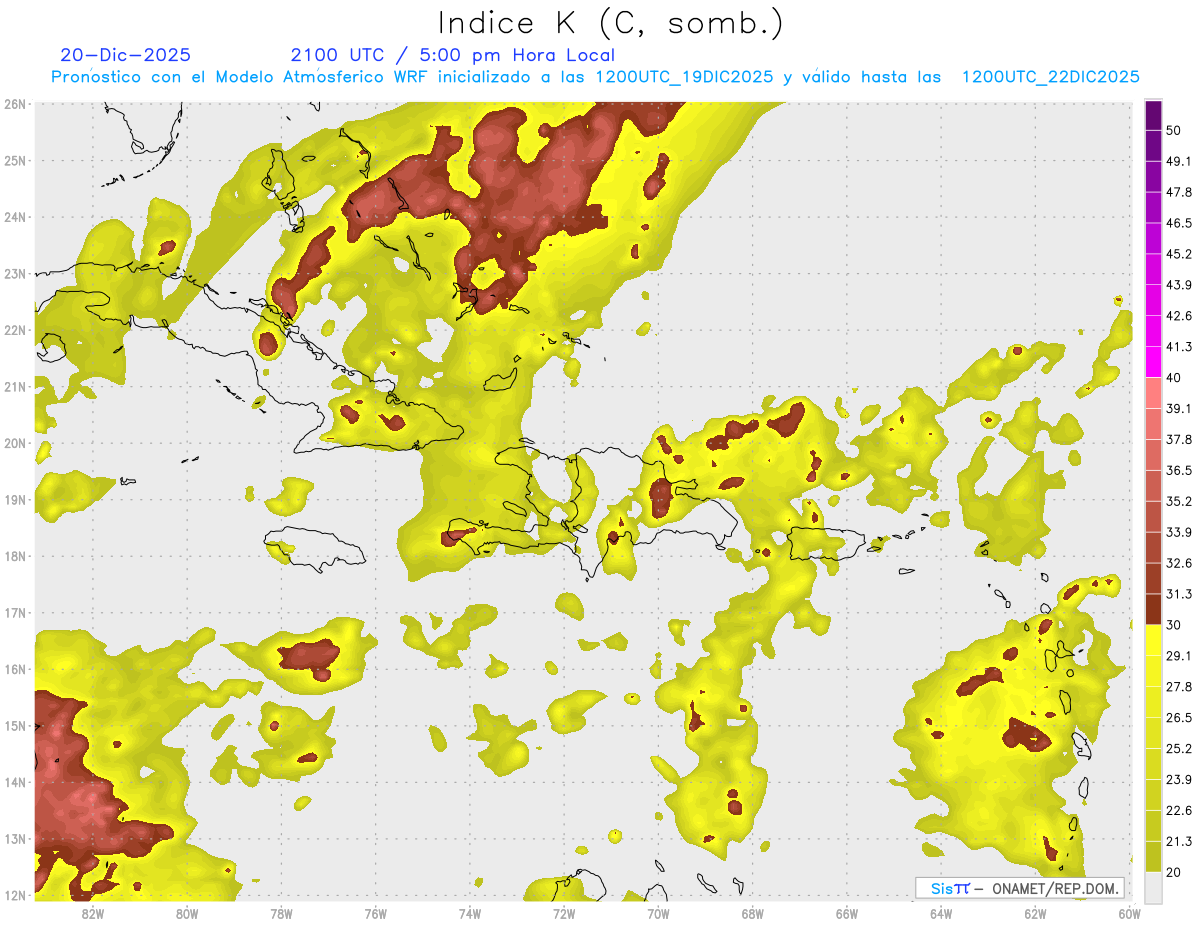This screenshot has width=1200, height=927.
Task: Click the color bar label '27.8'
Action: [1178, 687]
